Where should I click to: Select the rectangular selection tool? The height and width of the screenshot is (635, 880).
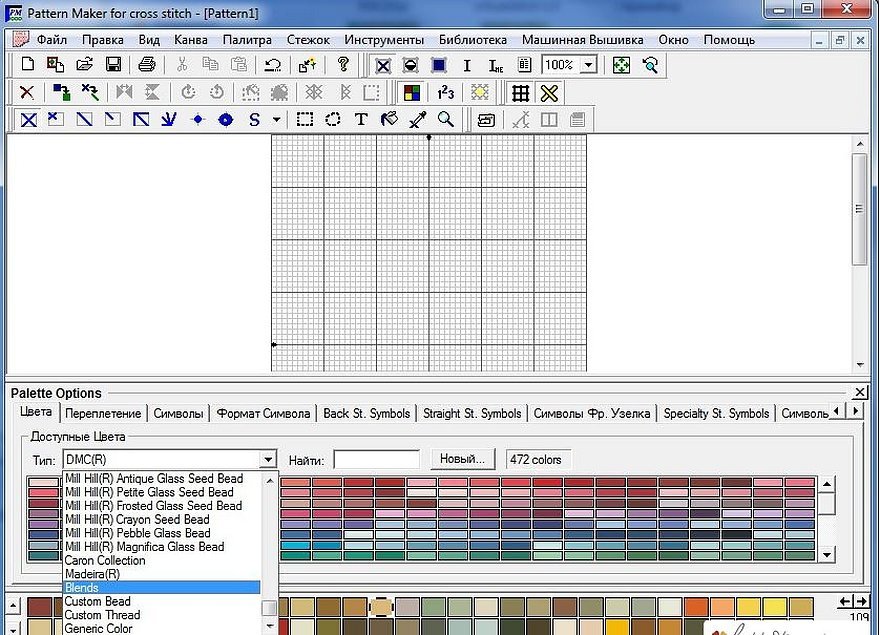point(305,119)
